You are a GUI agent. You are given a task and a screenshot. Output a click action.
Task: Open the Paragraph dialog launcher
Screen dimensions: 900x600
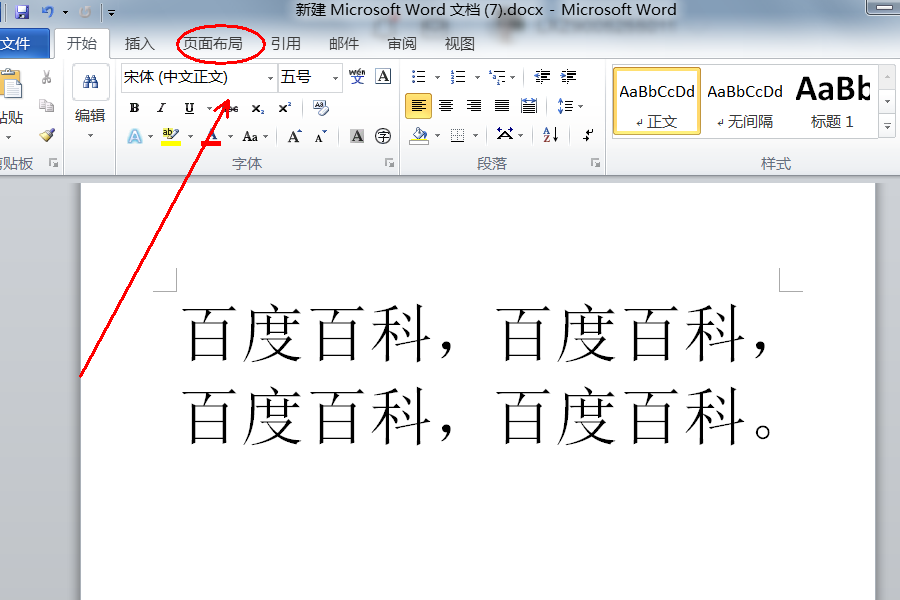596,164
